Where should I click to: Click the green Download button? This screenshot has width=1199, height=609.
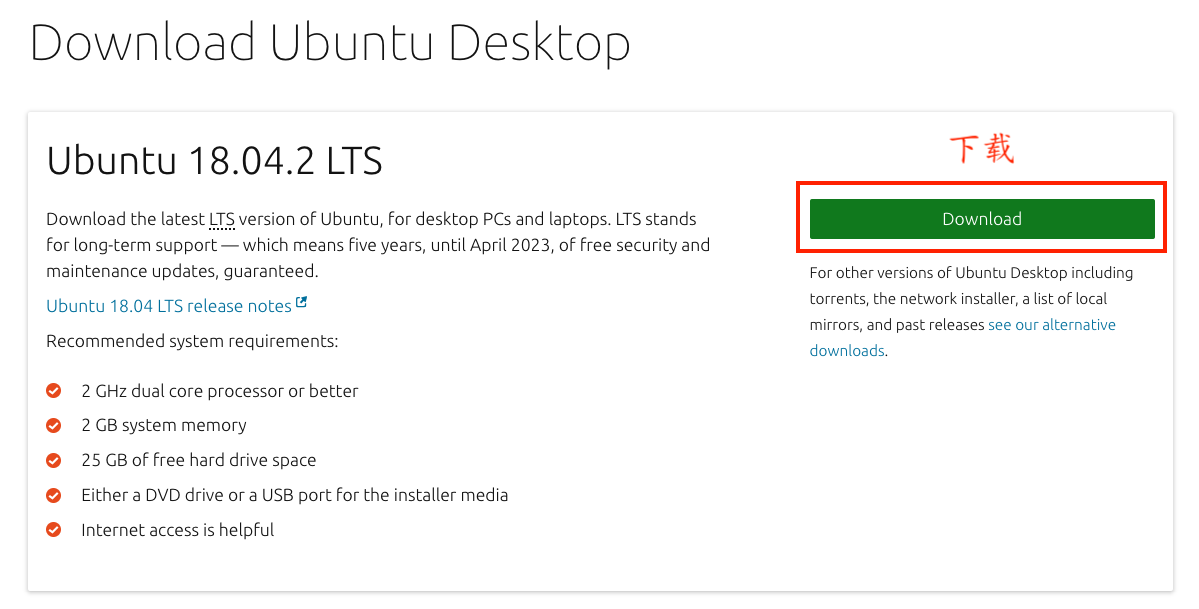coord(981,219)
